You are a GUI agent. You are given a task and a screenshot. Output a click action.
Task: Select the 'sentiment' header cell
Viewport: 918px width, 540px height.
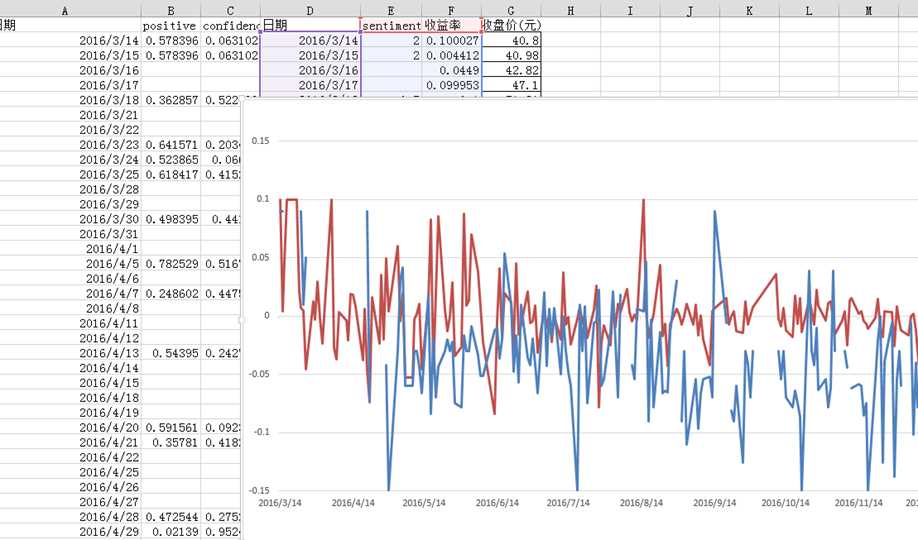pyautogui.click(x=391, y=24)
